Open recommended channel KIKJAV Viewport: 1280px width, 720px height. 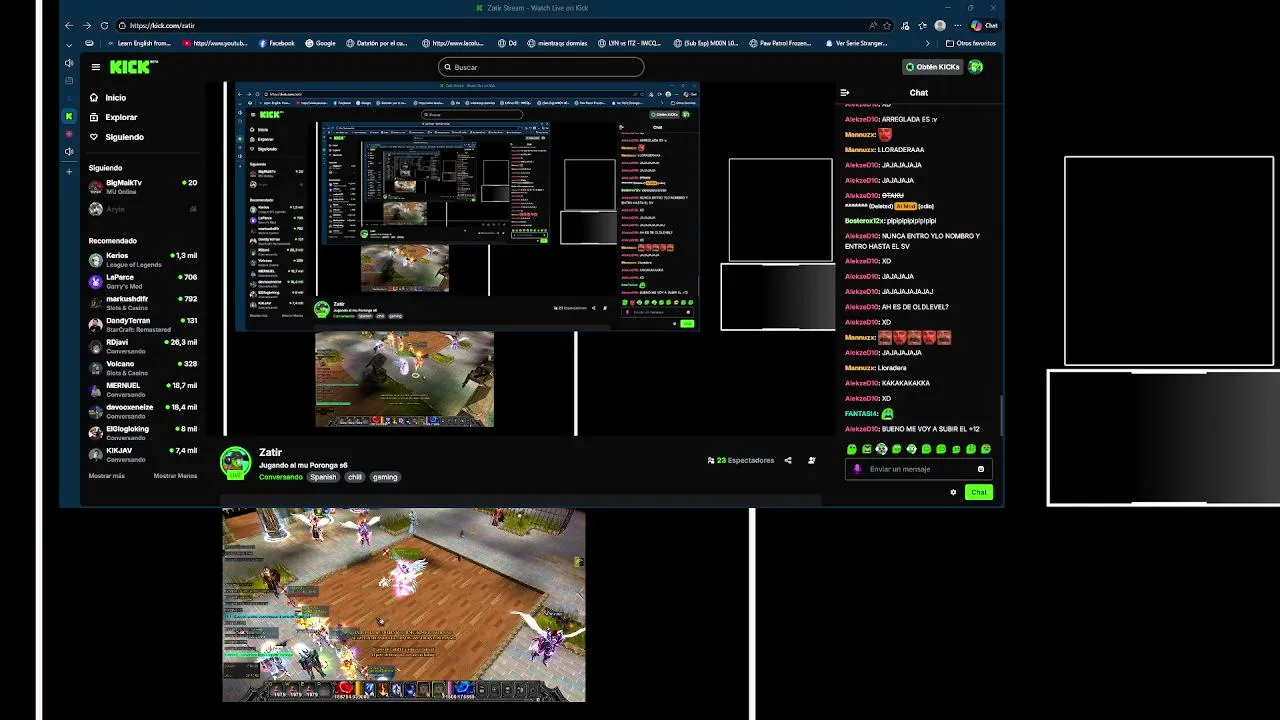142,454
